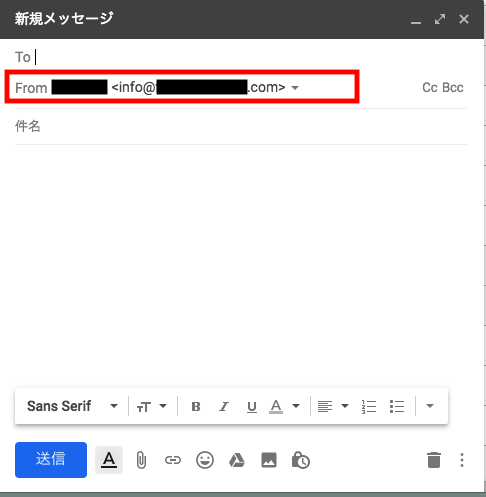Open more options three-dot menu
The width and height of the screenshot is (486, 497).
click(x=462, y=460)
